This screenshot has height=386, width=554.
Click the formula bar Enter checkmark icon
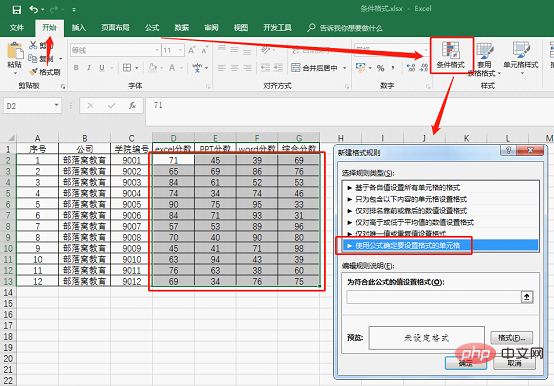112,105
